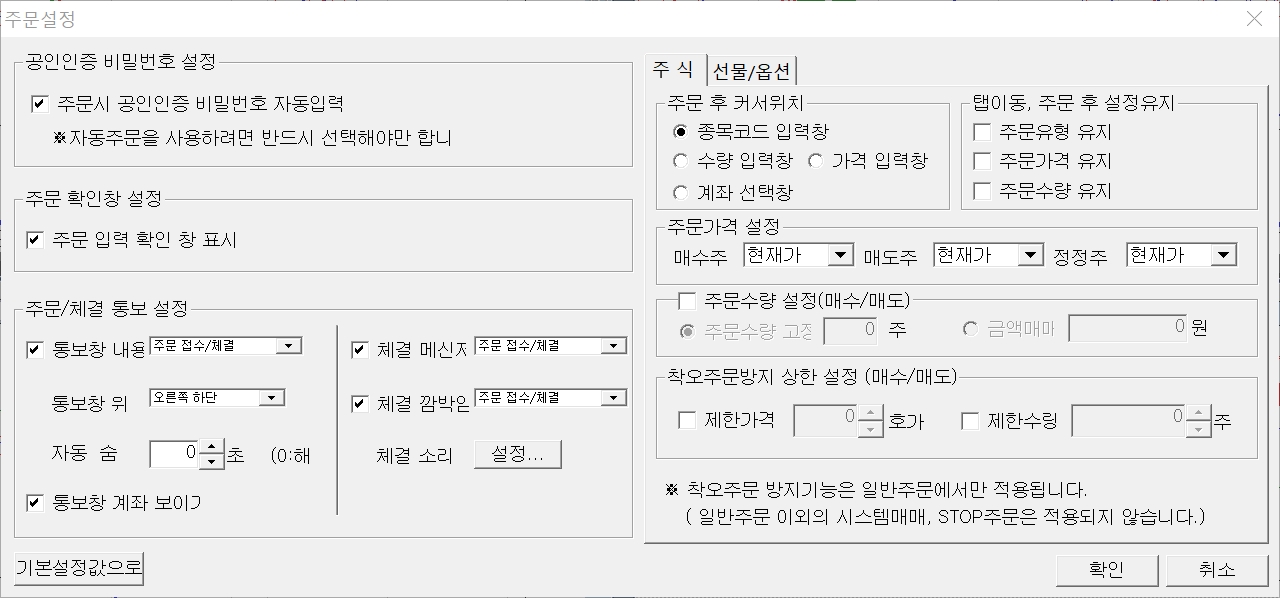
Task: Expand the 통보창 위치 dropdown
Action: pyautogui.click(x=271, y=398)
